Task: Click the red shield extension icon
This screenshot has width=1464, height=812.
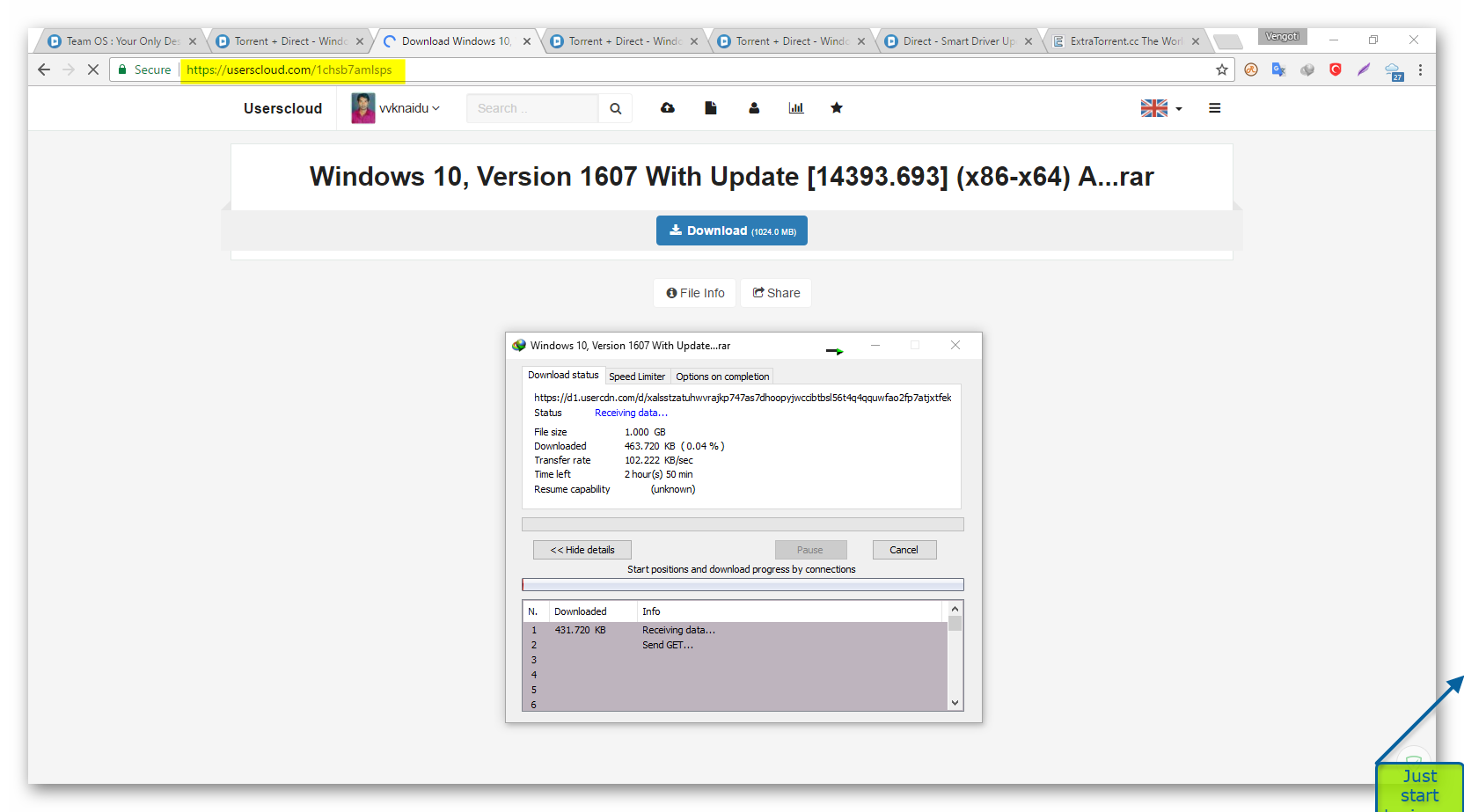Action: [x=1336, y=69]
